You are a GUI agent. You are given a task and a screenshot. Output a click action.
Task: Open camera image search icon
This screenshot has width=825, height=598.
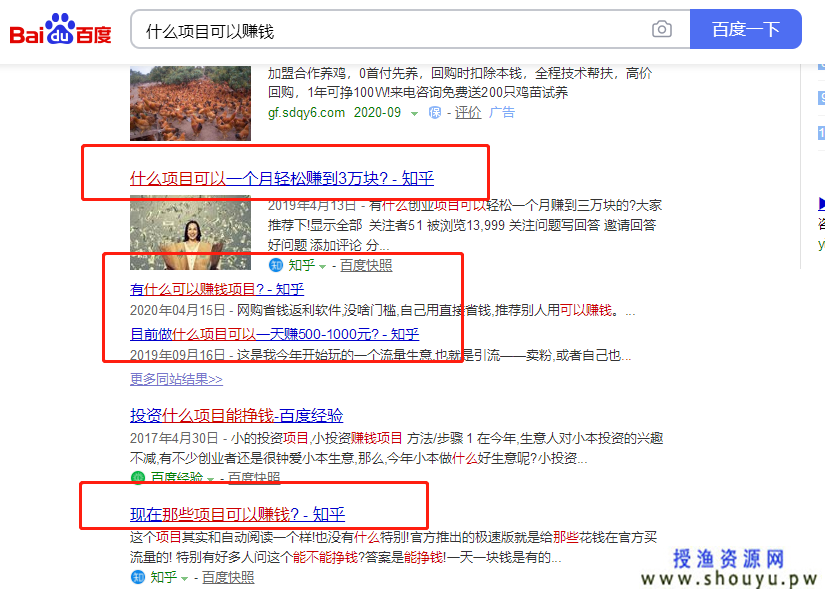pos(661,29)
